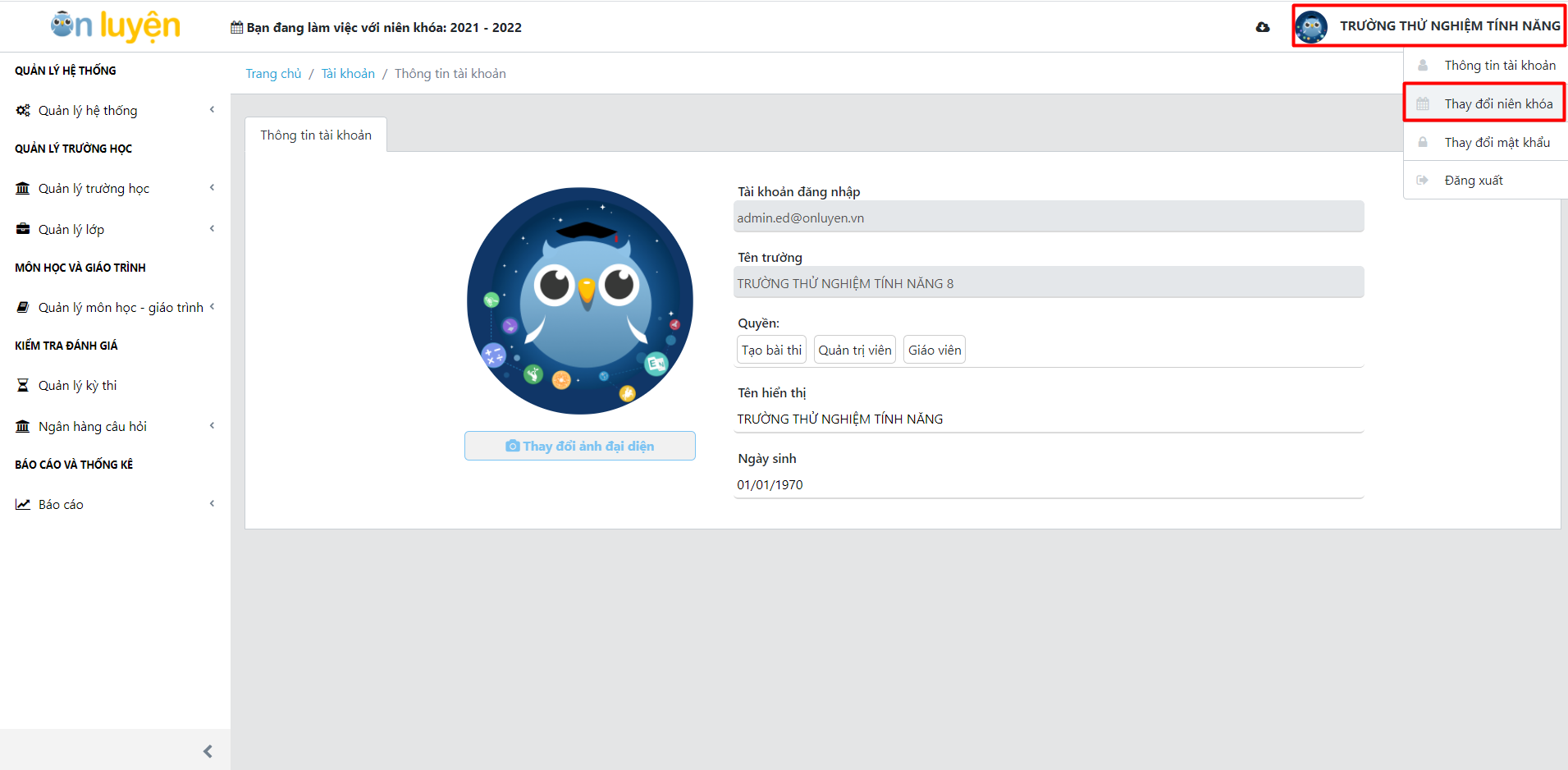This screenshot has height=770, width=1568.
Task: Click the book icon for Quản lý môn học
Action: click(23, 307)
